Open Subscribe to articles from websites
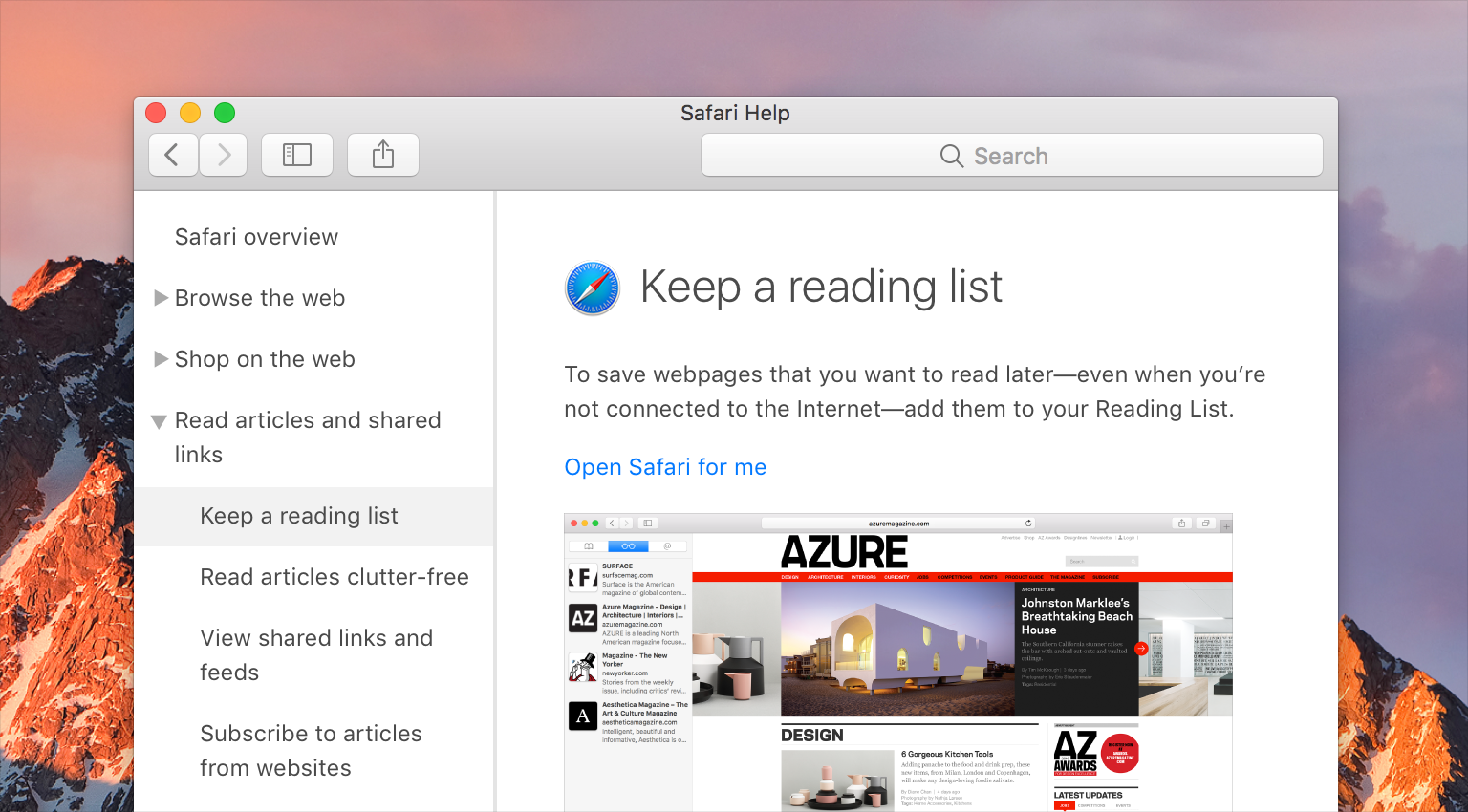Viewport: 1468px width, 812px height. coord(311,751)
